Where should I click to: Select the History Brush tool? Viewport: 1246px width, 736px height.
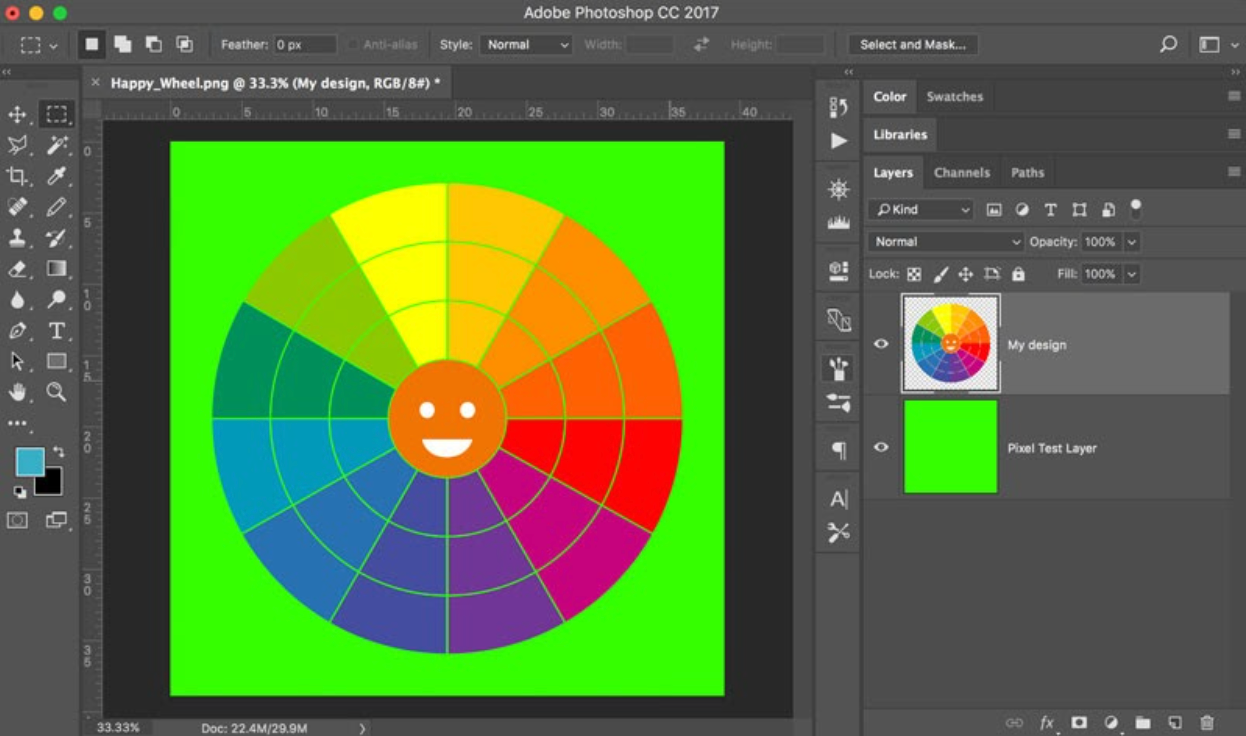pos(57,238)
